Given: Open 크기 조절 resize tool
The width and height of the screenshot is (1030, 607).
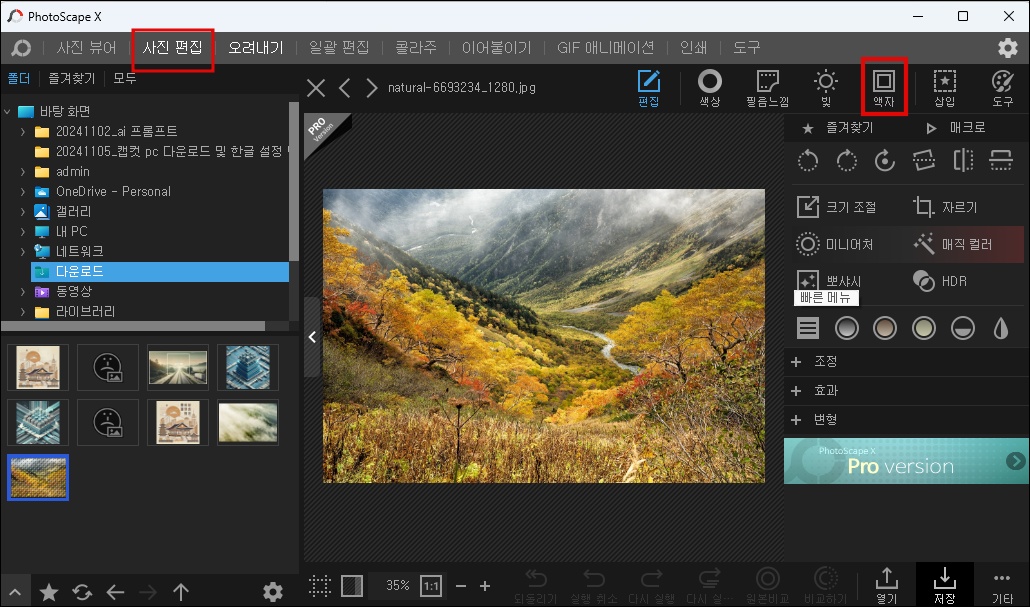Looking at the screenshot, I should [837, 207].
